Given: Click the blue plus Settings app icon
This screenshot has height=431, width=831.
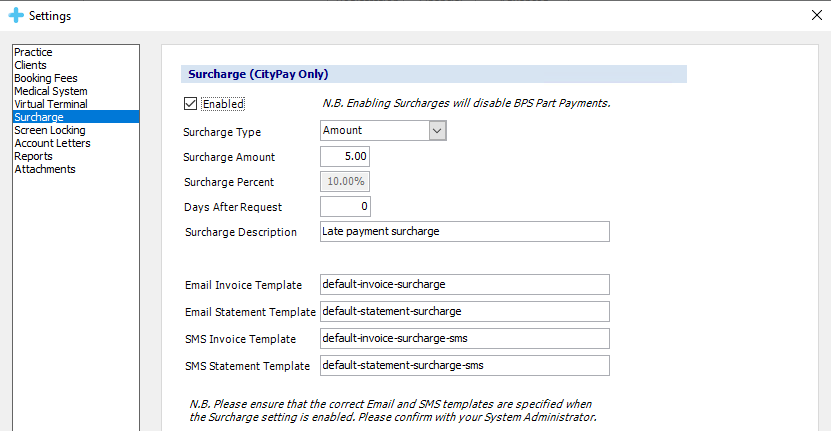Looking at the screenshot, I should 15,15.
